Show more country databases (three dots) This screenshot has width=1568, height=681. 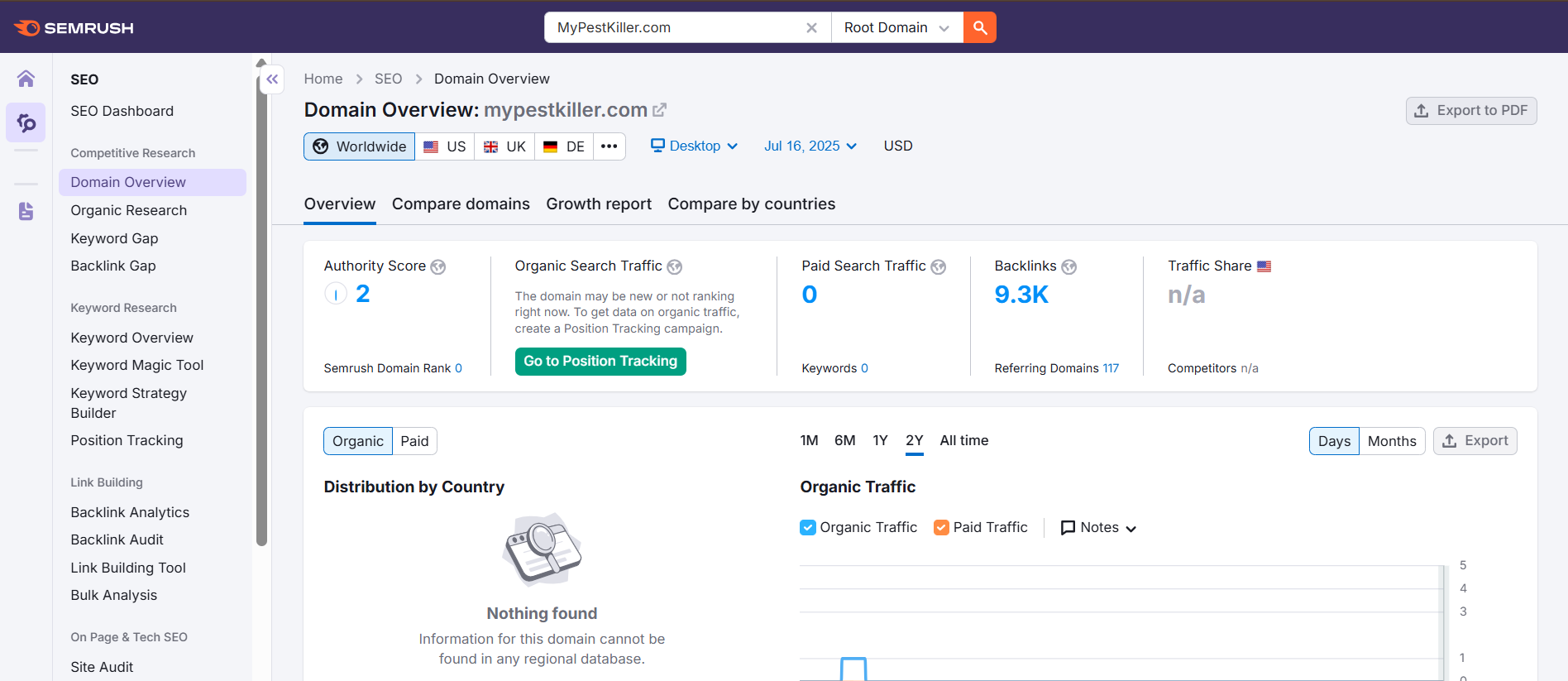coord(610,146)
